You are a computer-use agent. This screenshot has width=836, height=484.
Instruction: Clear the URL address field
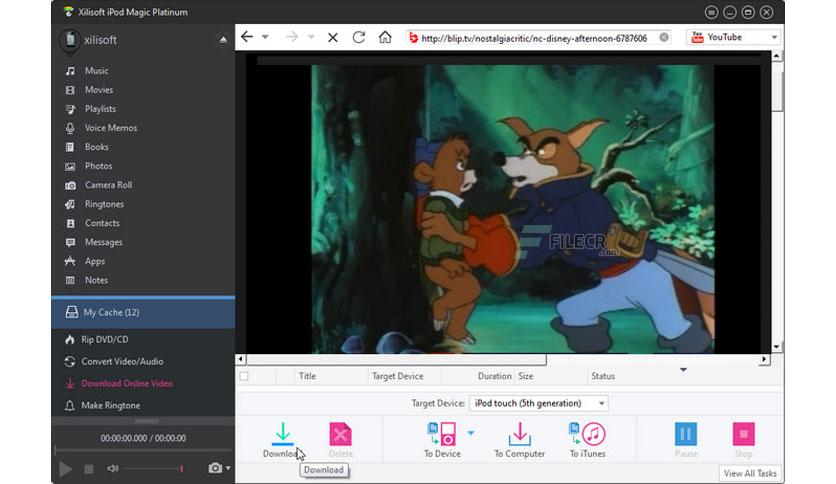click(664, 37)
